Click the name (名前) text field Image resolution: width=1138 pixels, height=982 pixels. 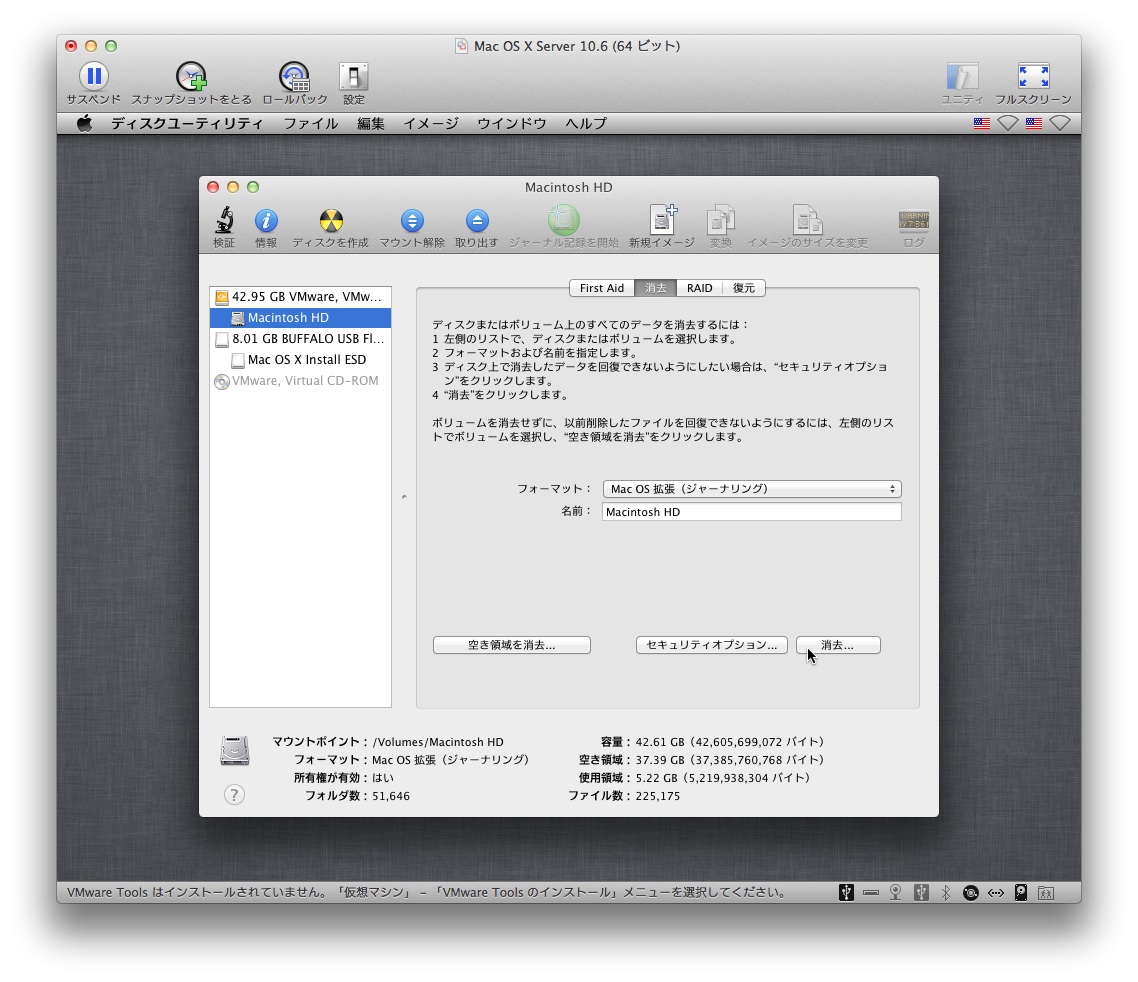tap(751, 512)
